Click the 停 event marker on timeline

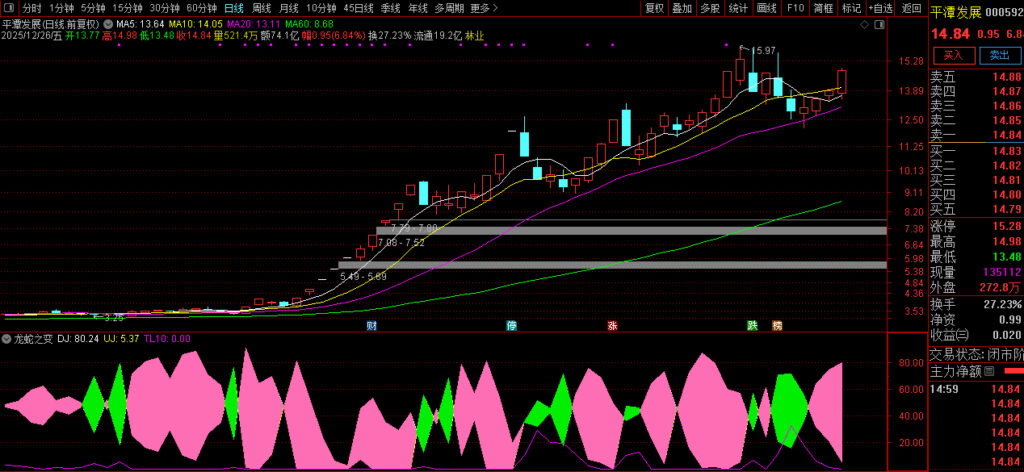512,326
